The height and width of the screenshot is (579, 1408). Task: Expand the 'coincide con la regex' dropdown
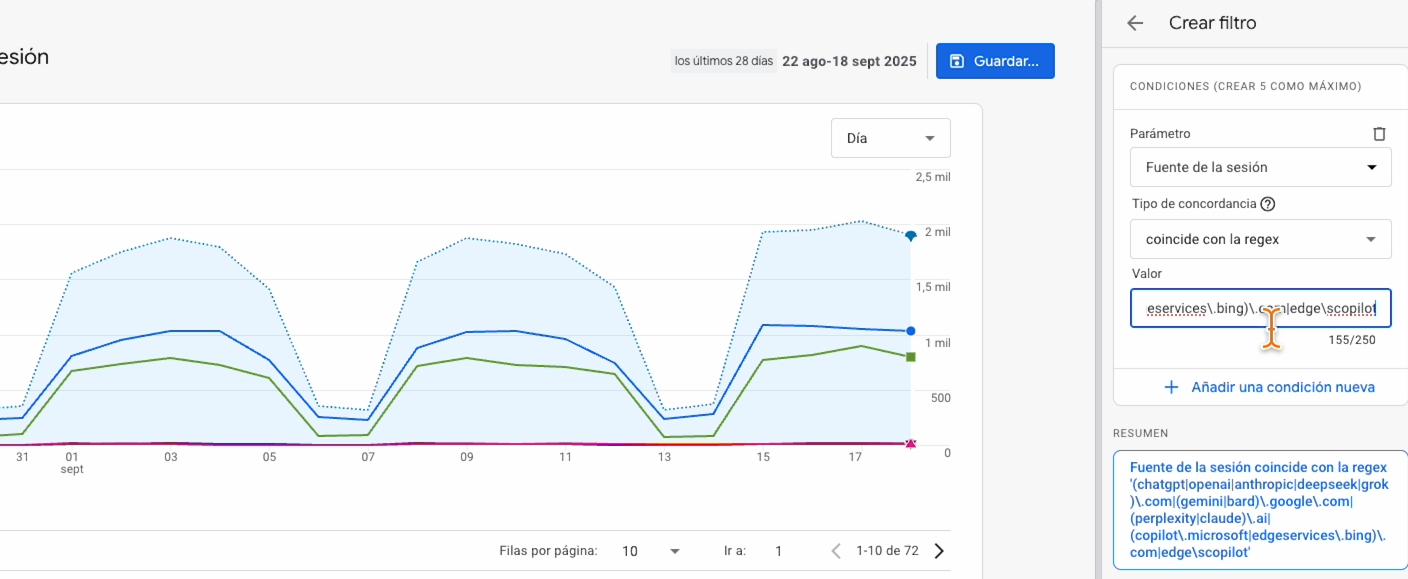1260,239
